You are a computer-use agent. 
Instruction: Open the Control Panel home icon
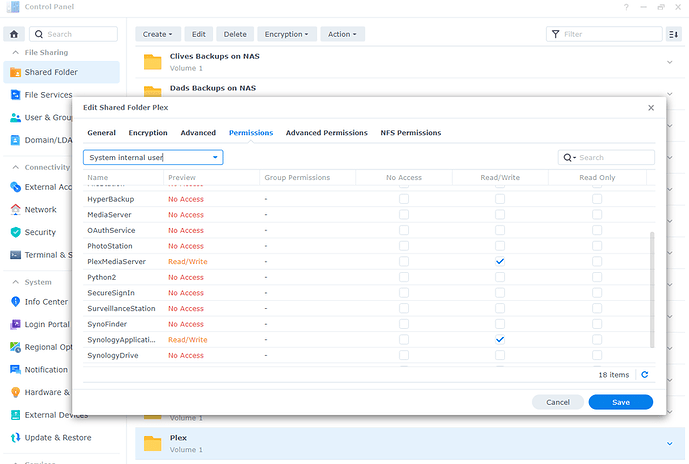tap(14, 34)
